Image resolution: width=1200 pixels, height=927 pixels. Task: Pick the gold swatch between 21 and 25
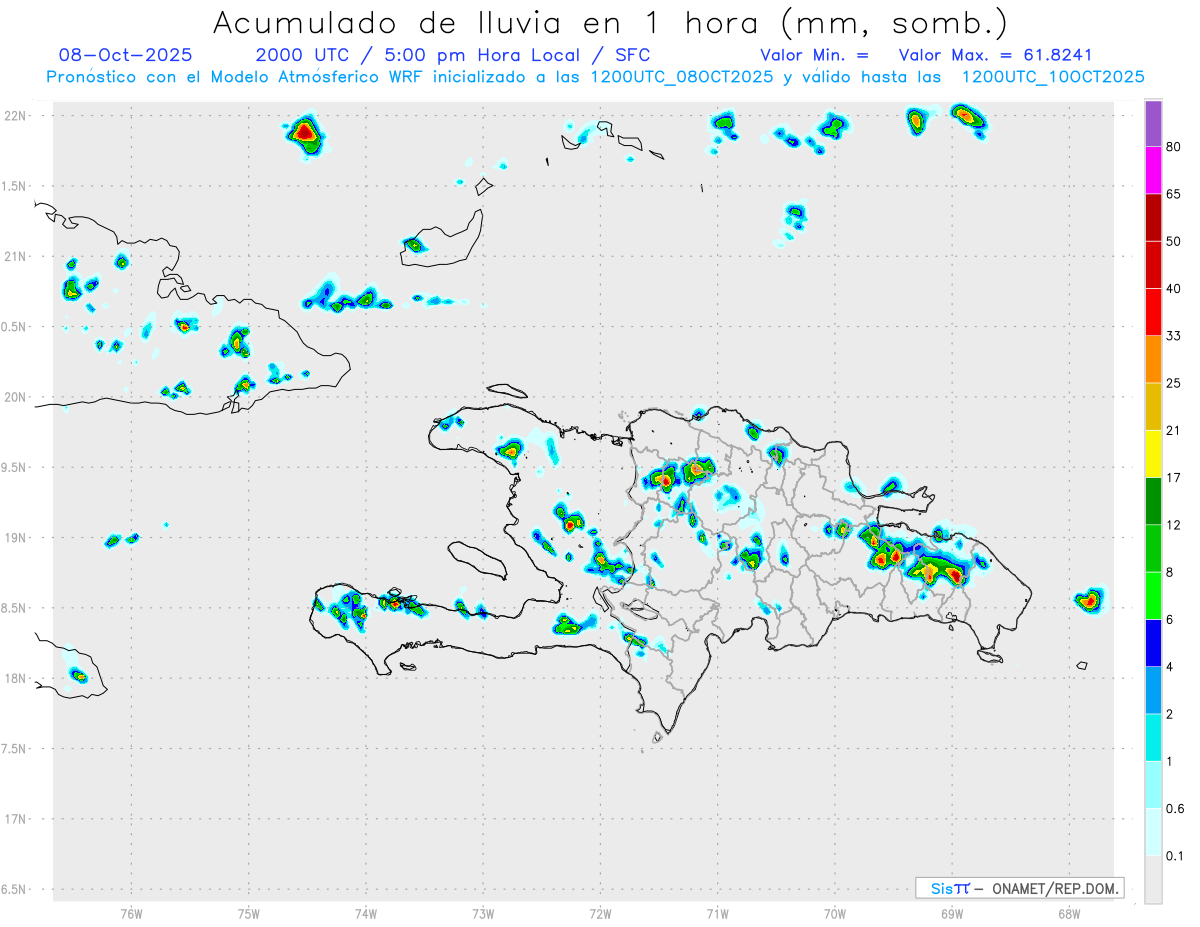1153,406
